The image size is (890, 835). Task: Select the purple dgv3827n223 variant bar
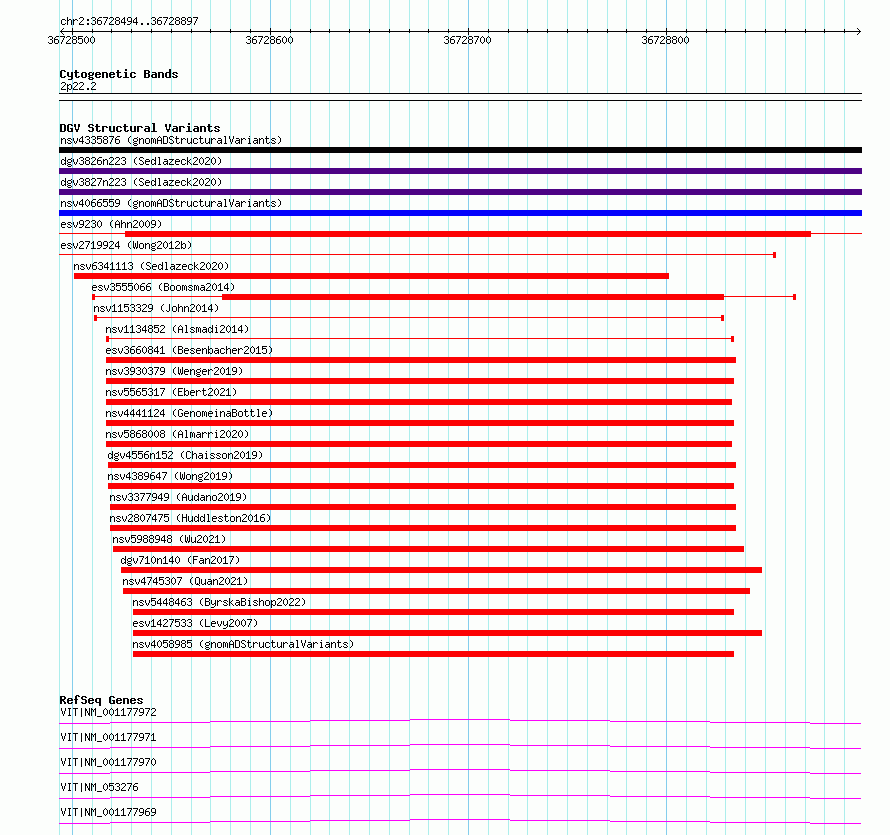pos(460,192)
